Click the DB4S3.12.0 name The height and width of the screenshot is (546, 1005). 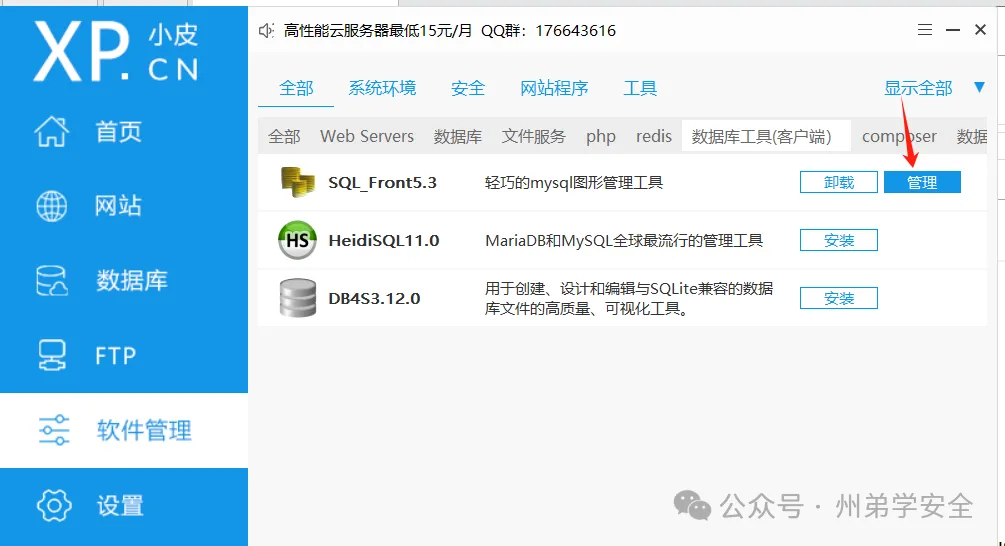[x=374, y=299]
